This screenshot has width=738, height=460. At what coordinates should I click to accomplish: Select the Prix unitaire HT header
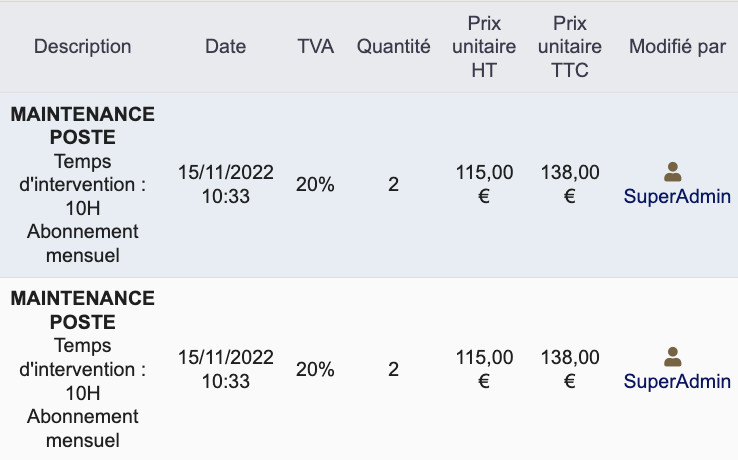click(x=484, y=47)
